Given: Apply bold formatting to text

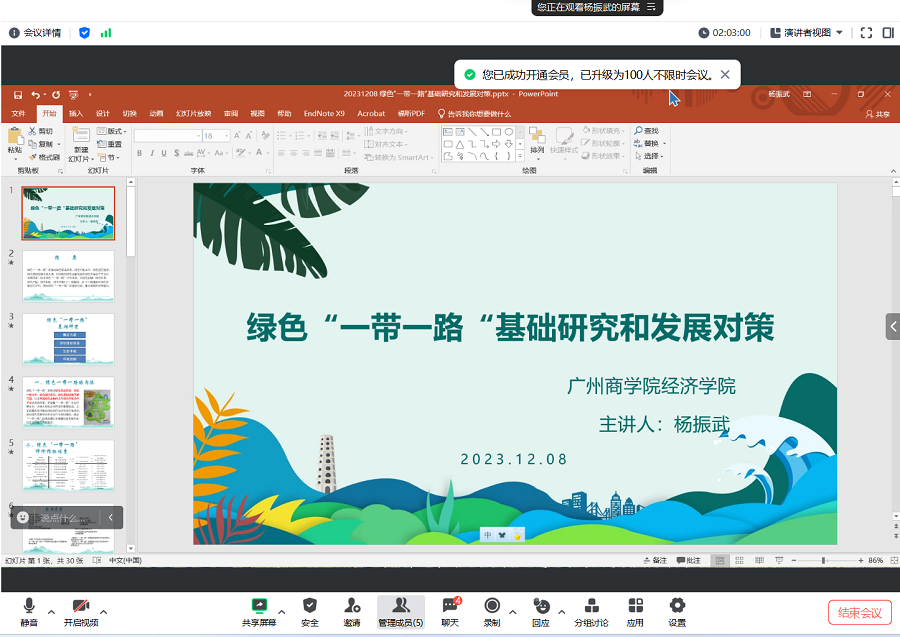Looking at the screenshot, I should [139, 152].
